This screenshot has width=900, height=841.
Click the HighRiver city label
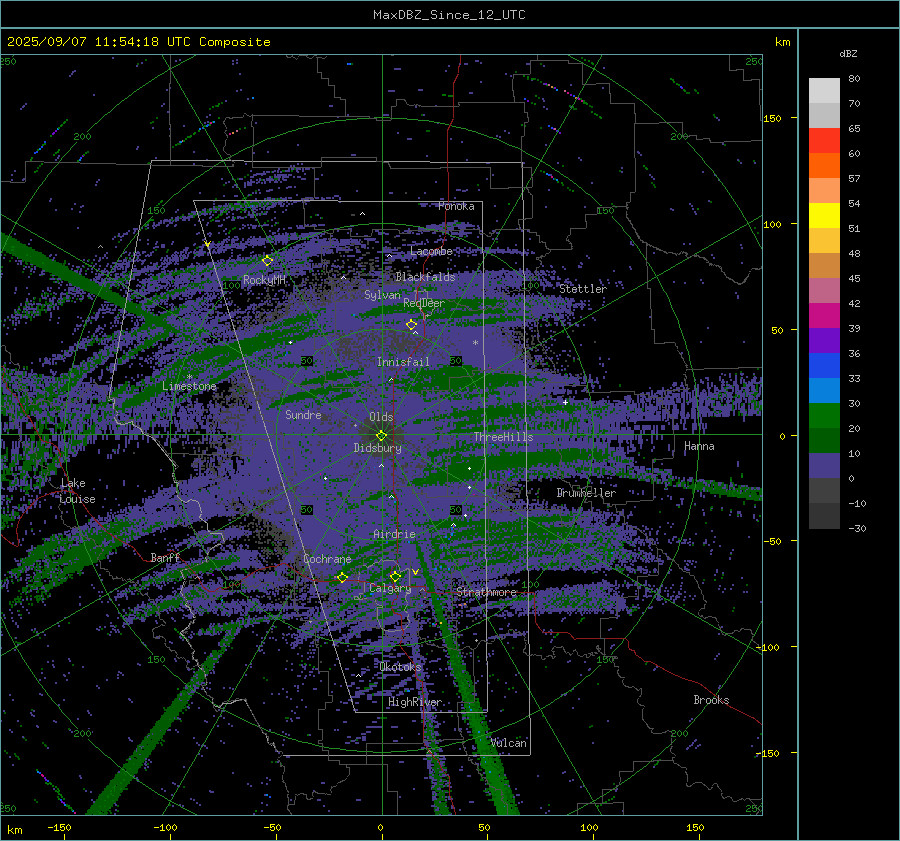tap(415, 702)
